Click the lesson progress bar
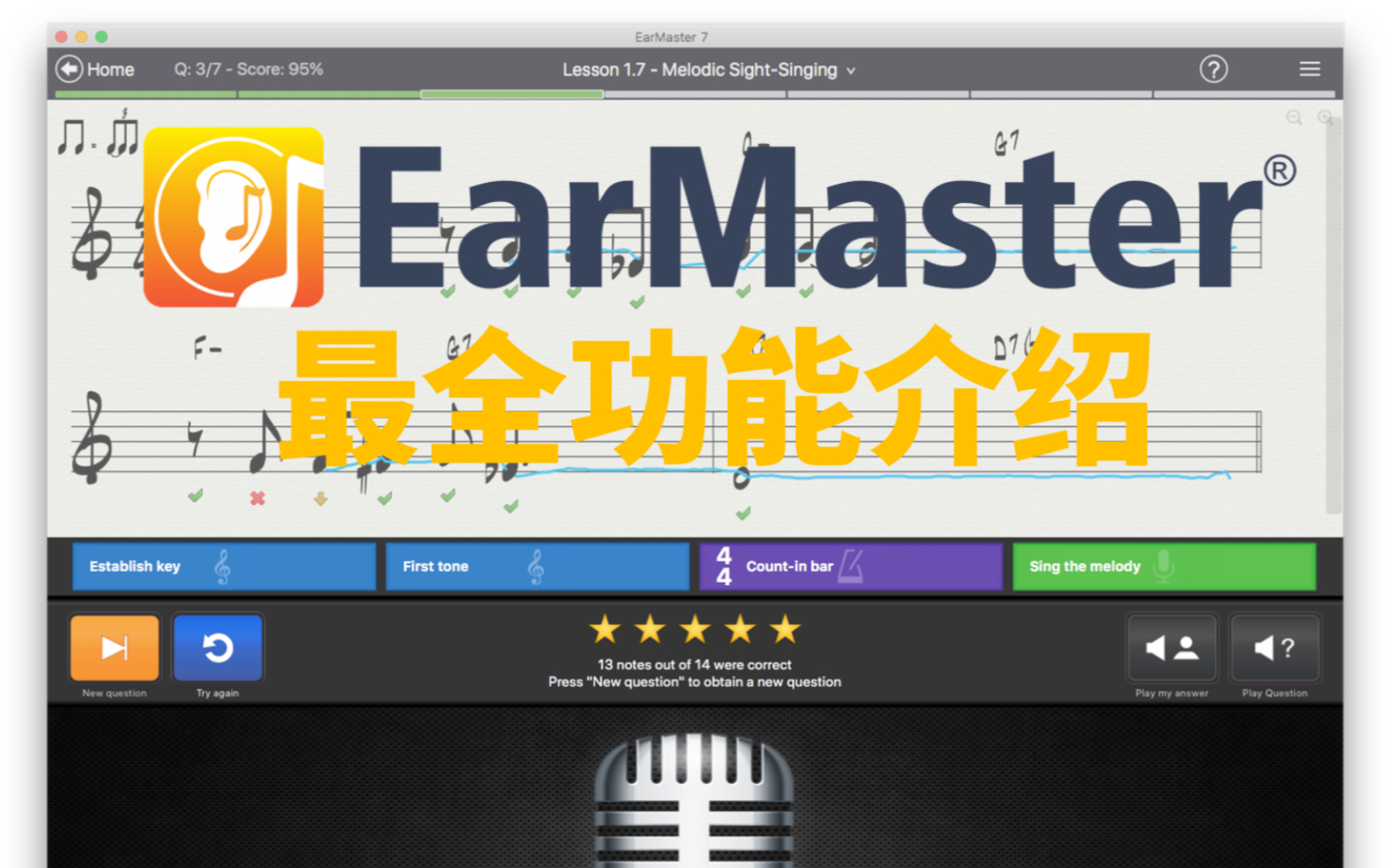The image size is (1391, 868). coord(695,94)
